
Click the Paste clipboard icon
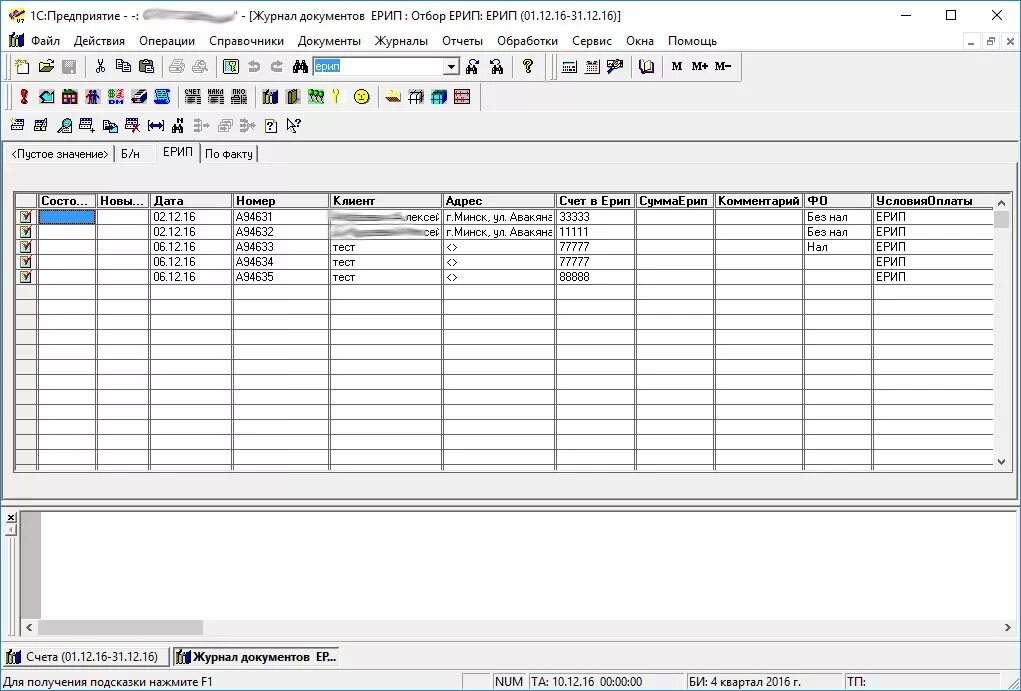(147, 66)
